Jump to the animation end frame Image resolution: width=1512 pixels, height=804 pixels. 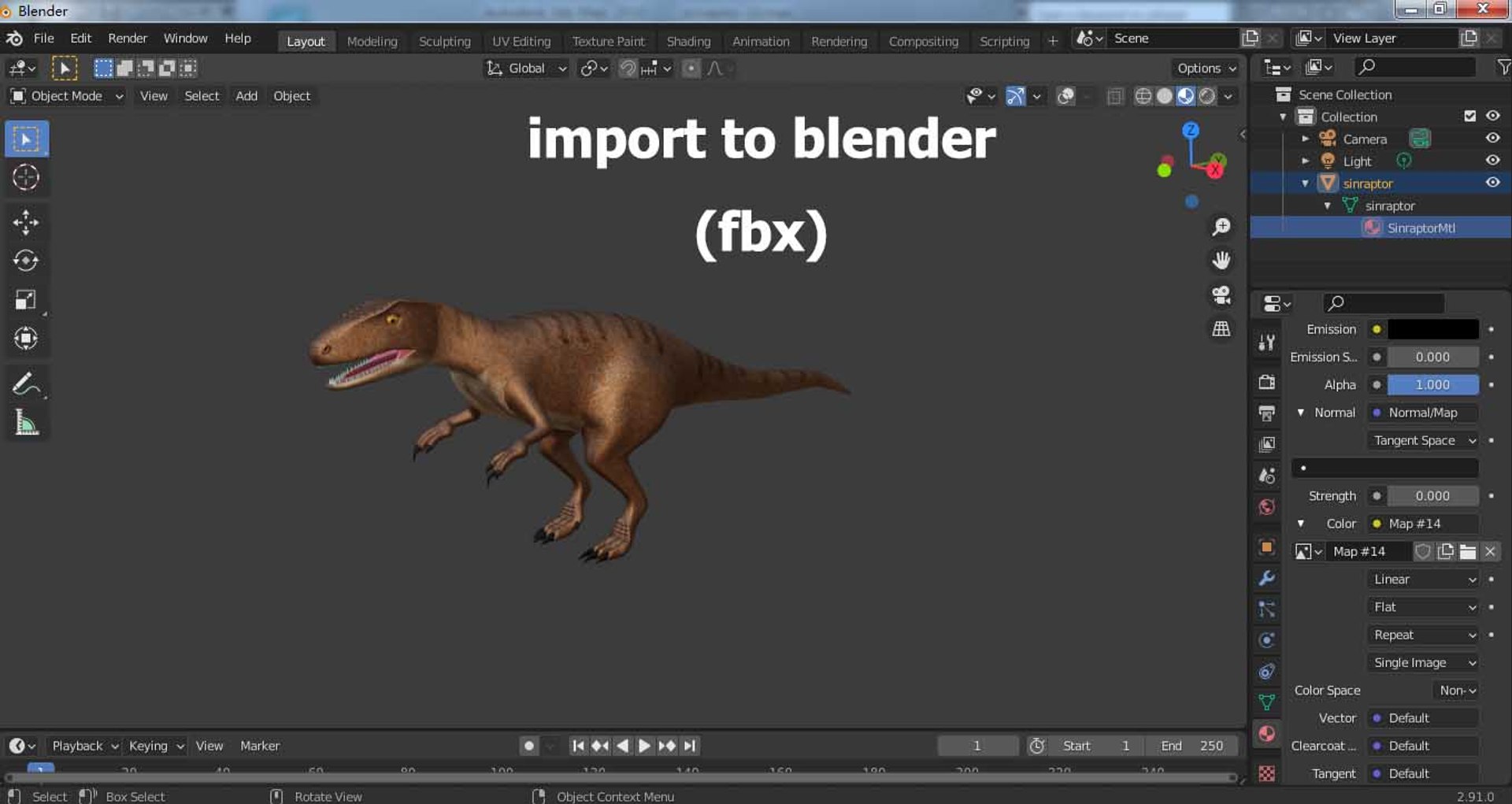click(690, 746)
